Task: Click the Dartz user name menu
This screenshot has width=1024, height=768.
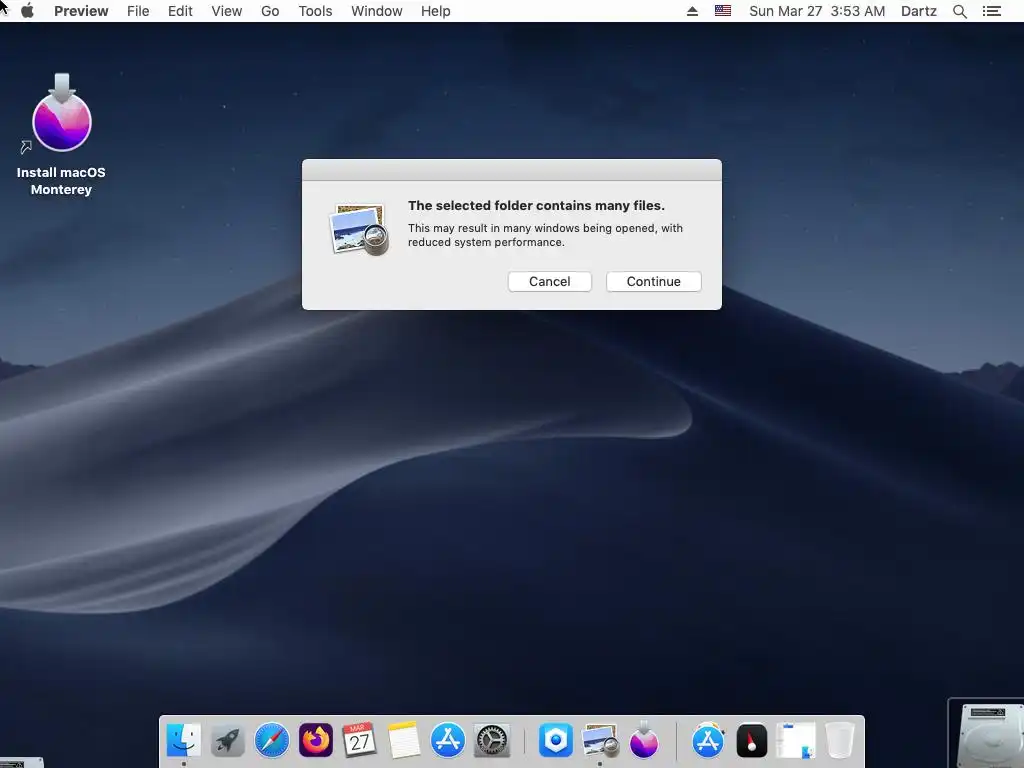Action: [x=918, y=11]
